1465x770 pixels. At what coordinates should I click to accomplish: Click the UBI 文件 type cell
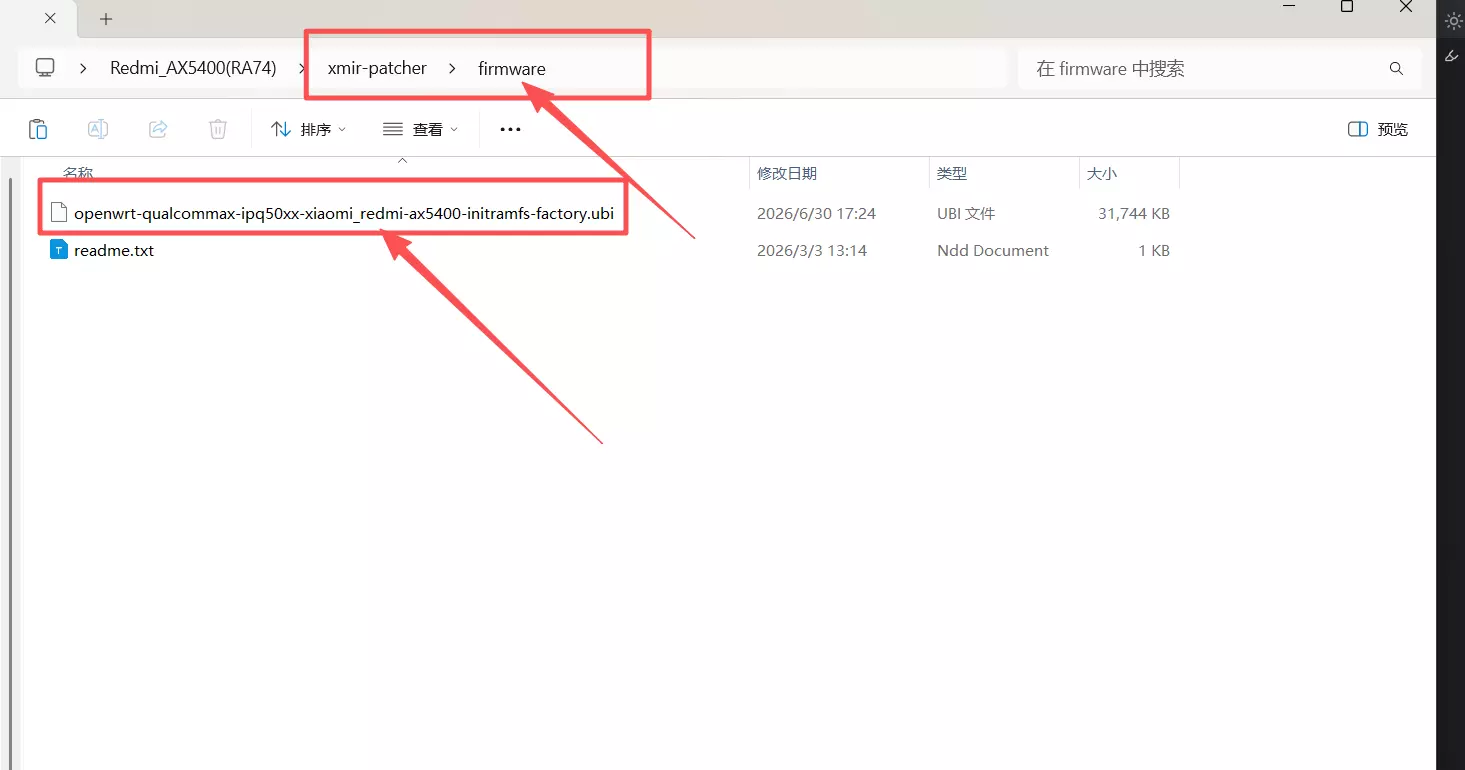966,214
